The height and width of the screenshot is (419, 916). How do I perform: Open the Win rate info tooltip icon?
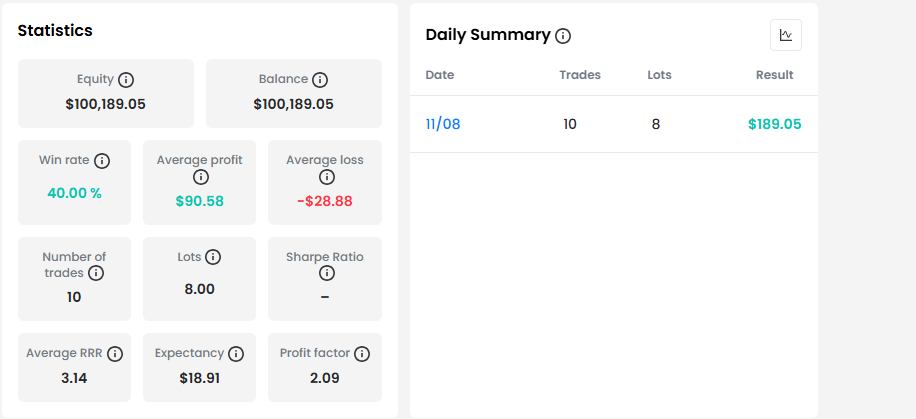102,161
